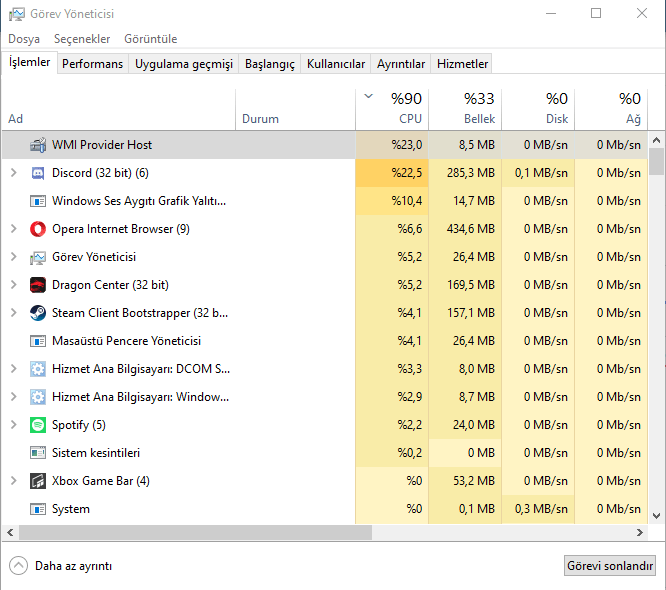Image resolution: width=666 pixels, height=590 pixels.
Task: Click the Görev Yöneticisi row icon
Action: [38, 257]
